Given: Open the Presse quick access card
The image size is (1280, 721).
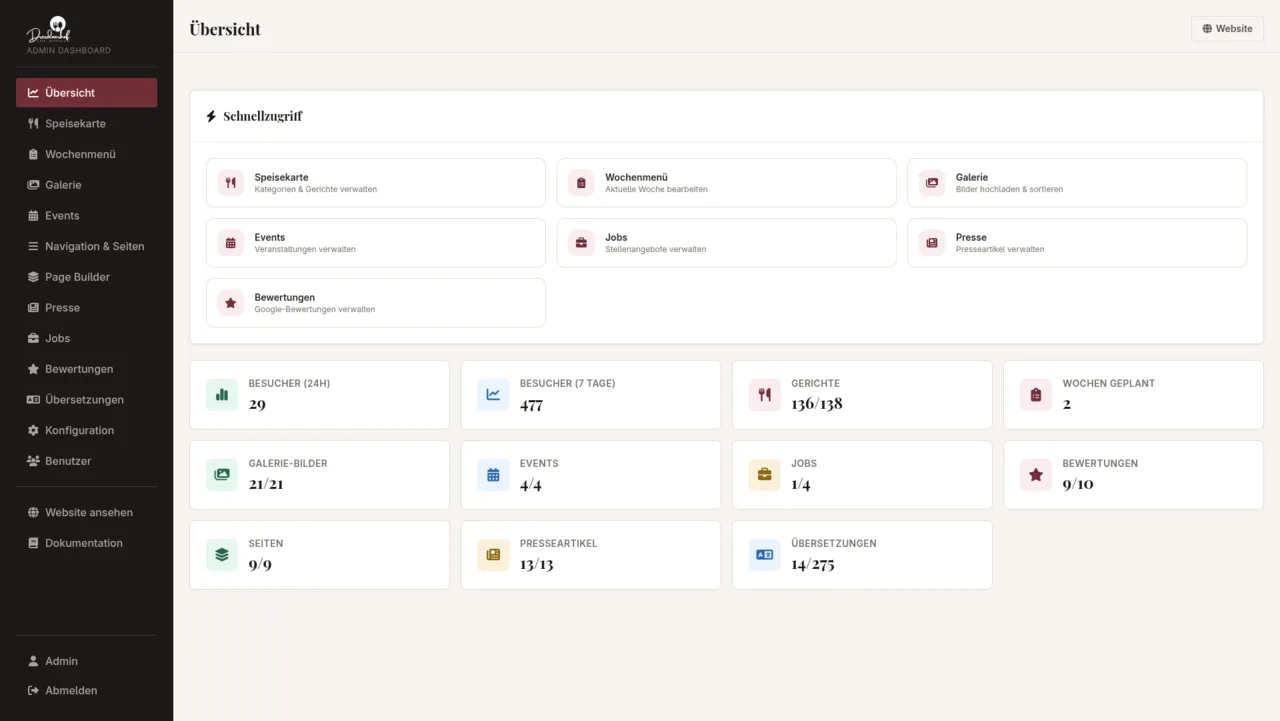Looking at the screenshot, I should pyautogui.click(x=1077, y=243).
